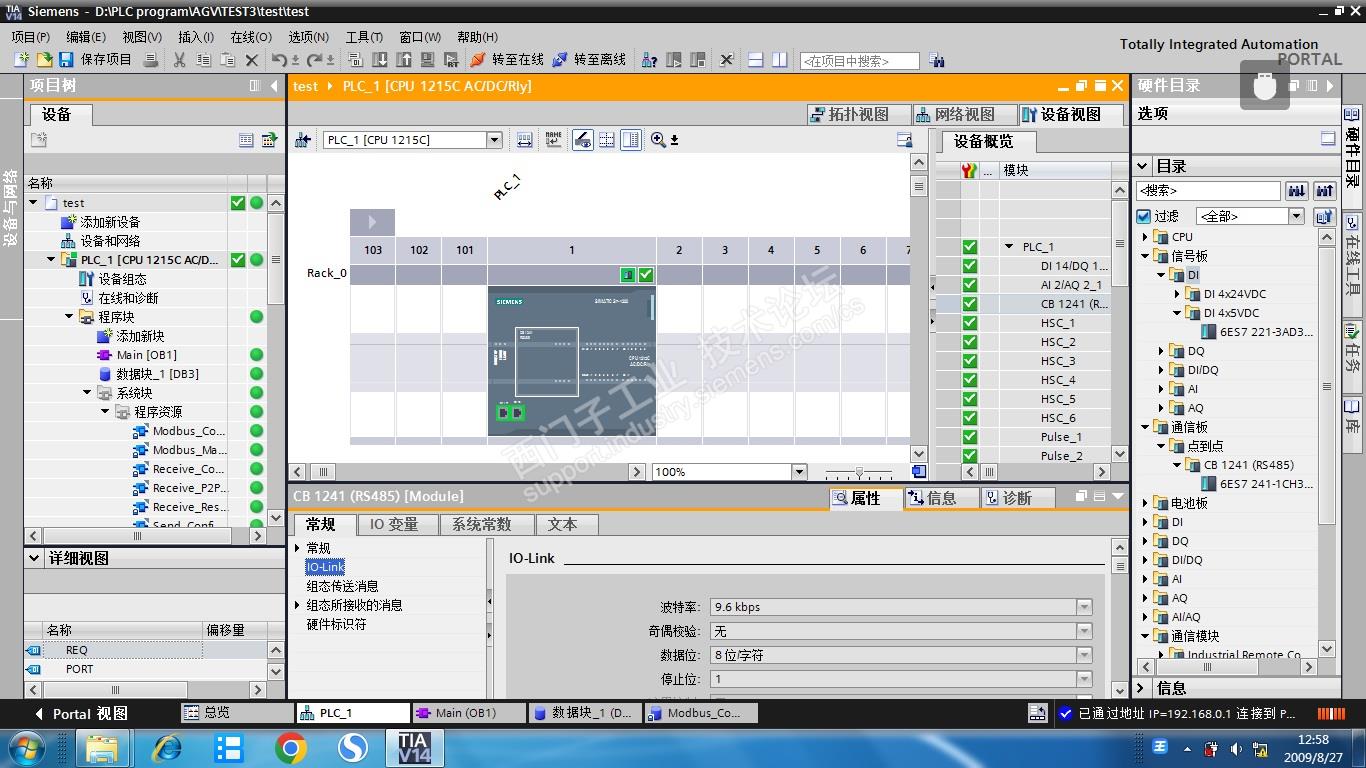Click the download to device icon
1366x768 pixels.
coord(381,60)
